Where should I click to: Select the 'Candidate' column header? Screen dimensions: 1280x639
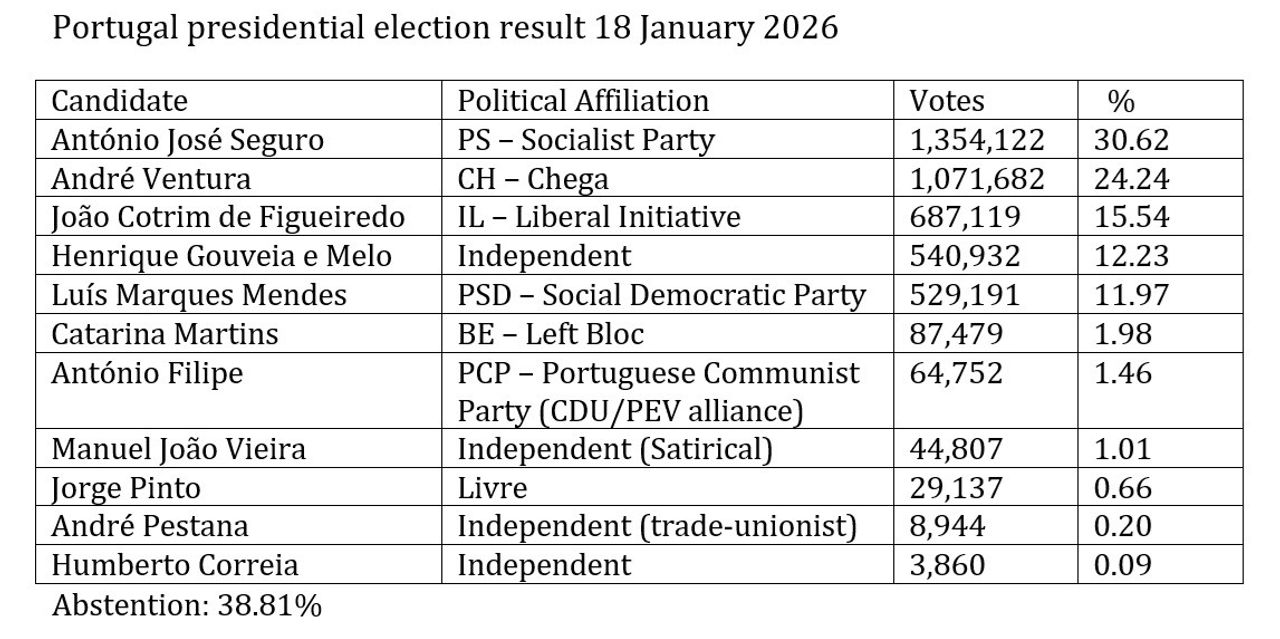[119, 101]
